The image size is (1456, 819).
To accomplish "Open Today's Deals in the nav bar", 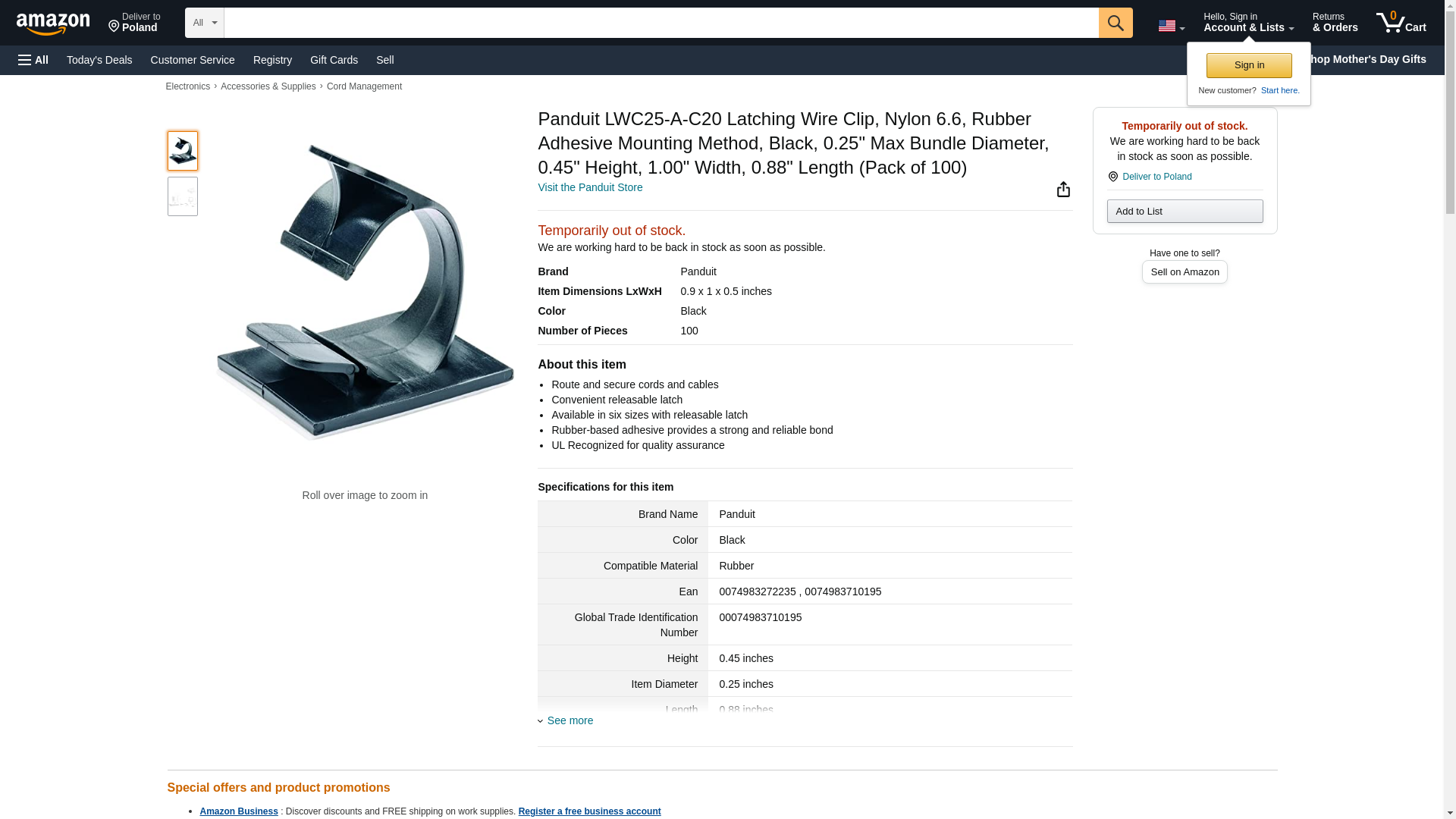I will [99, 60].
